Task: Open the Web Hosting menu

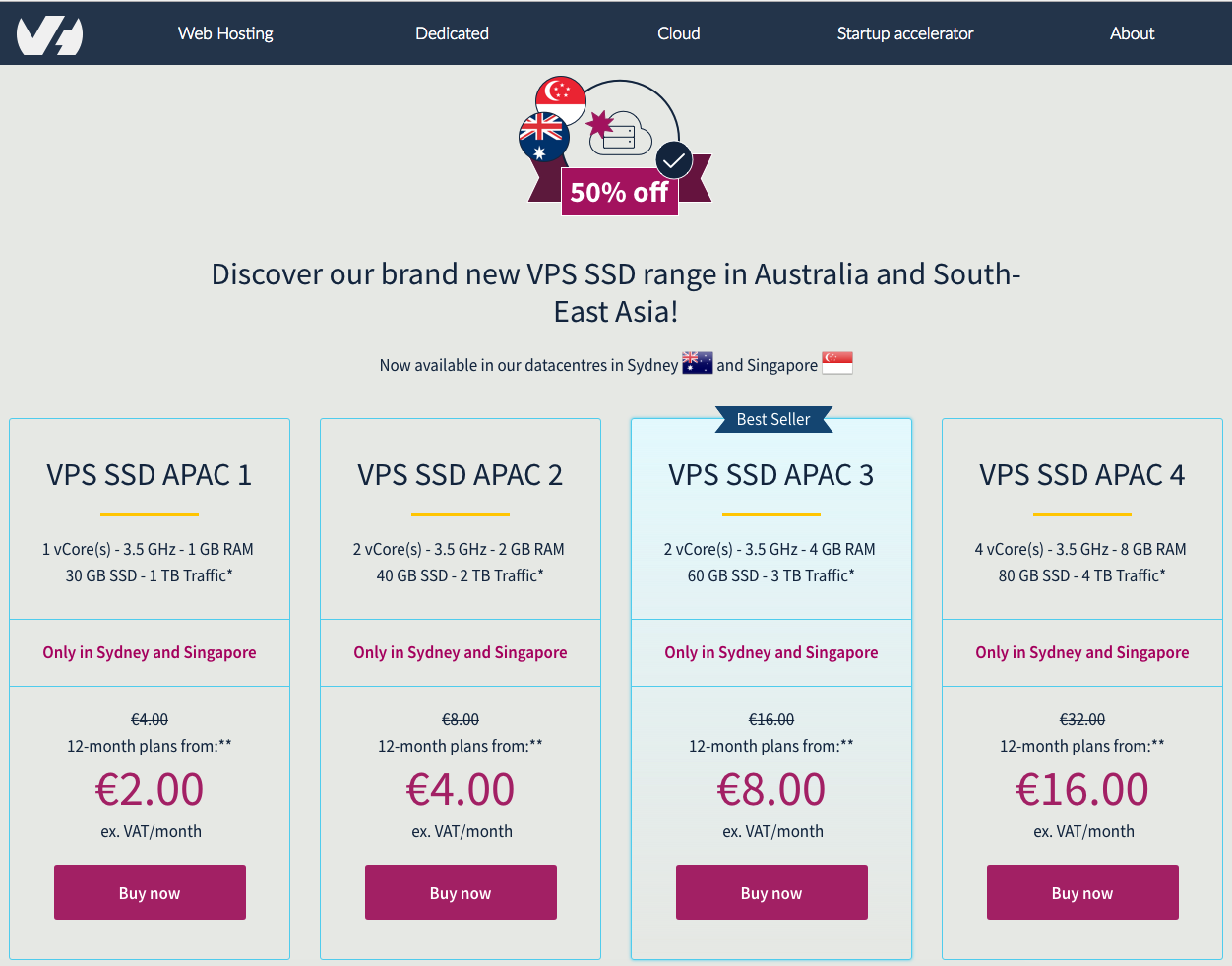Action: click(225, 33)
